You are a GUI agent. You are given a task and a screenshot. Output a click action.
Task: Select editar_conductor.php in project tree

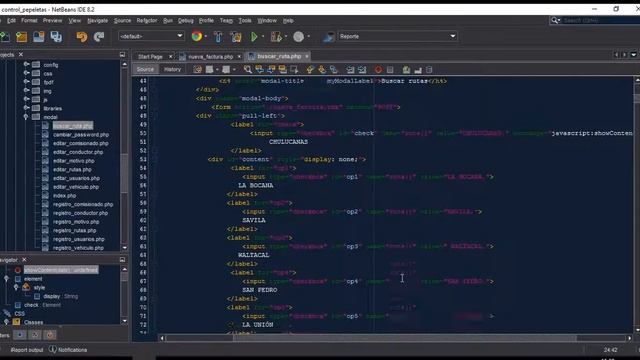78,152
